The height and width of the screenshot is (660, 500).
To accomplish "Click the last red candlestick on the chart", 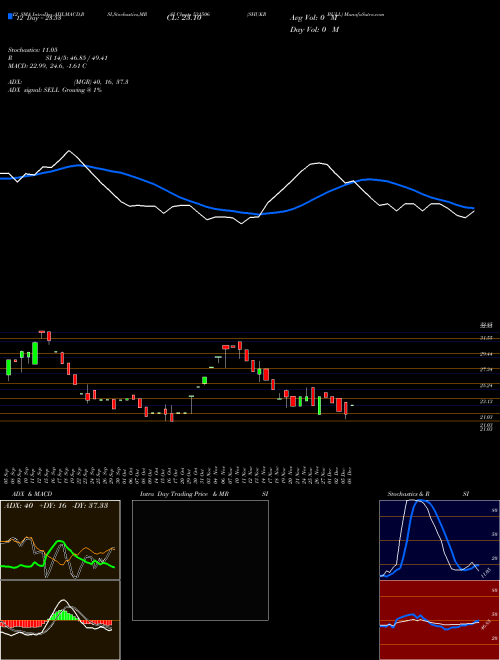I will pyautogui.click(x=346, y=409).
